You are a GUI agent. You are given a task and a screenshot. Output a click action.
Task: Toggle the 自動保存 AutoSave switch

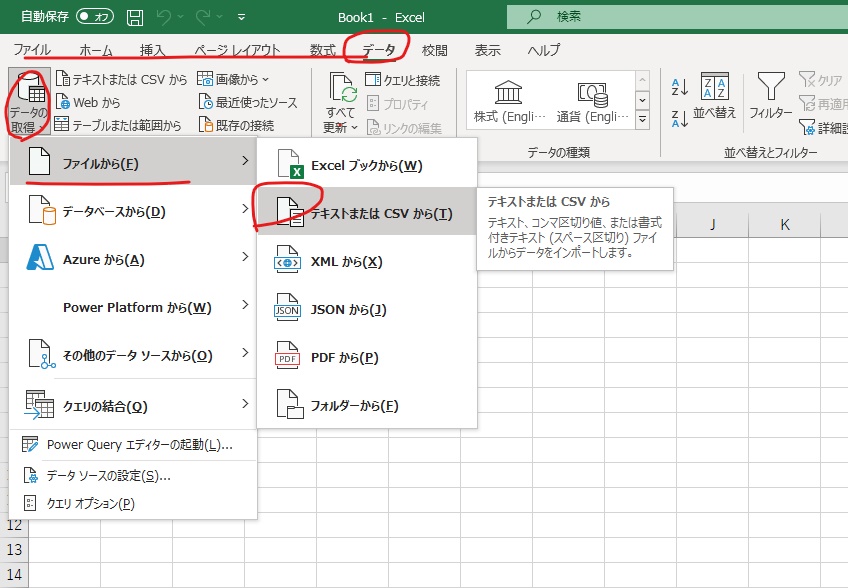pyautogui.click(x=95, y=17)
